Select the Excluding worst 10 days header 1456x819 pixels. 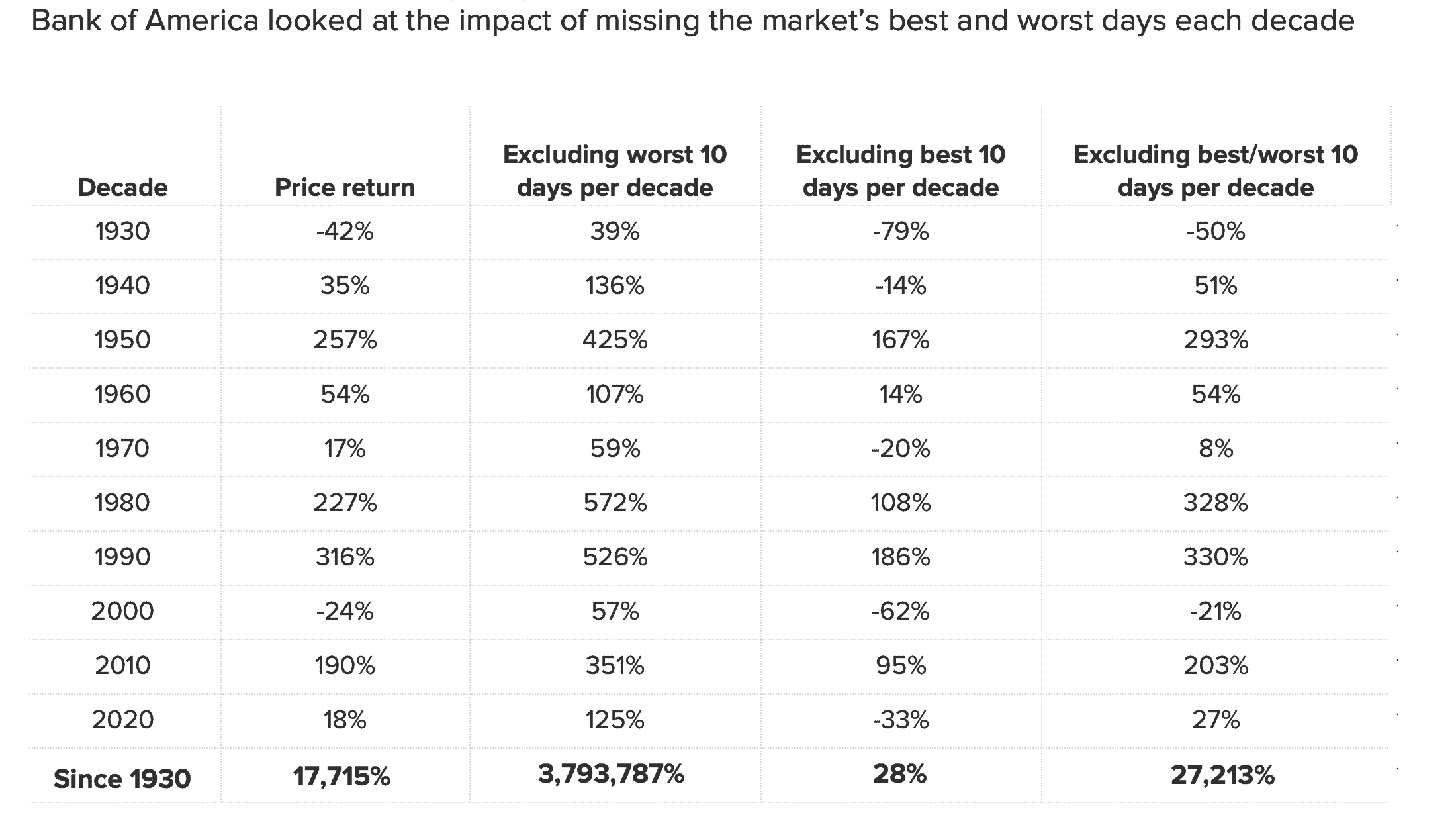tap(615, 171)
